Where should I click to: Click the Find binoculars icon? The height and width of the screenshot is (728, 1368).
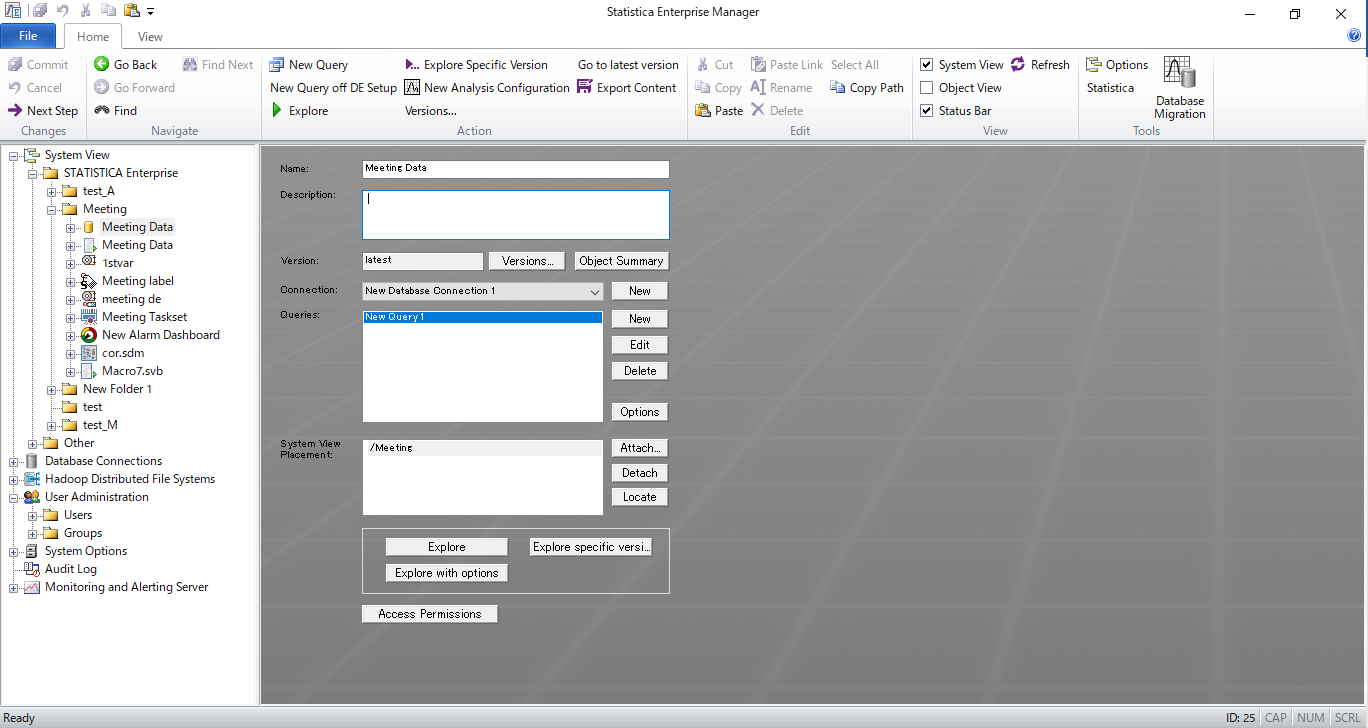[x=101, y=110]
